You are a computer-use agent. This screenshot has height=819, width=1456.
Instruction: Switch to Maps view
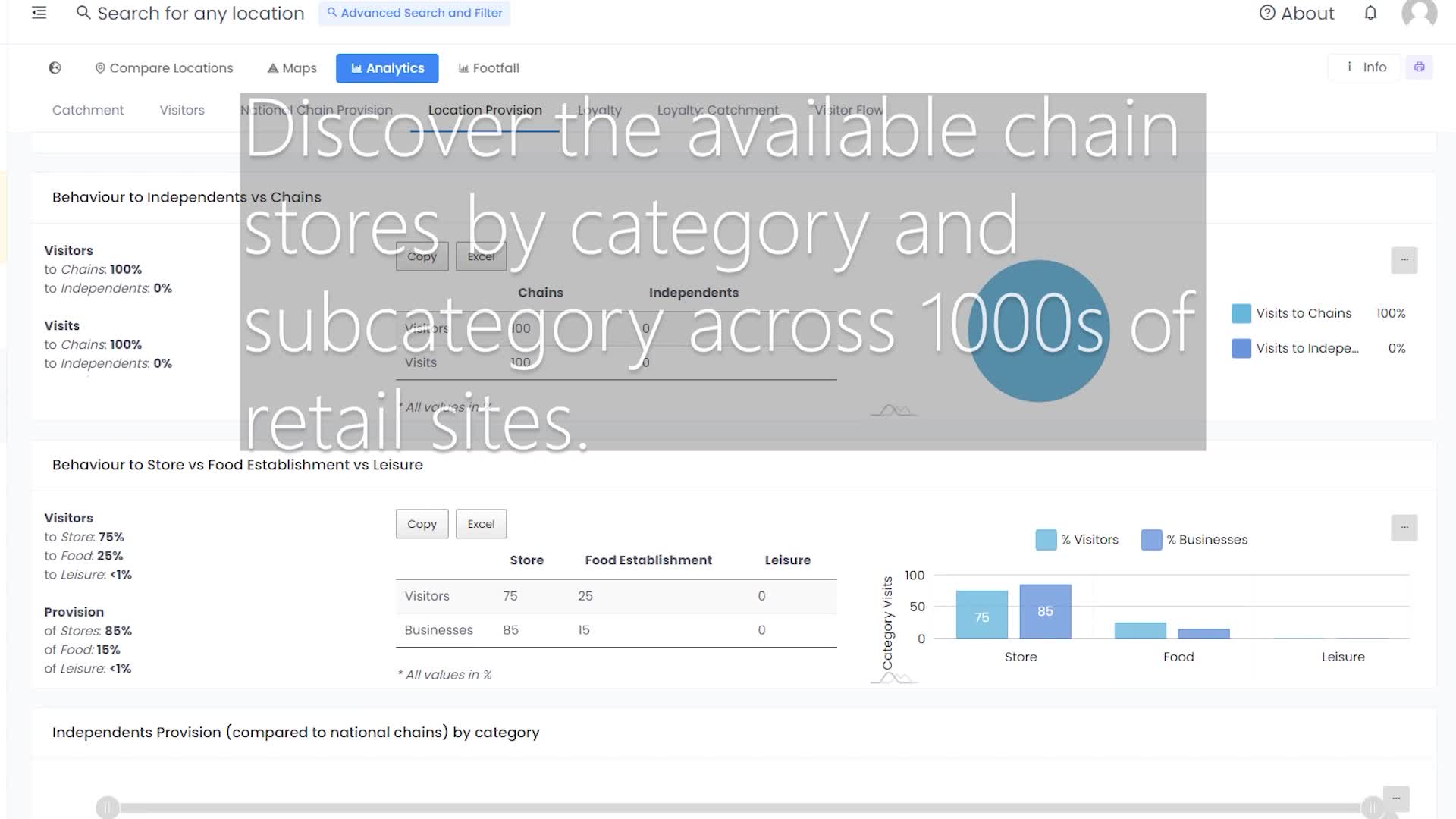tap(292, 67)
